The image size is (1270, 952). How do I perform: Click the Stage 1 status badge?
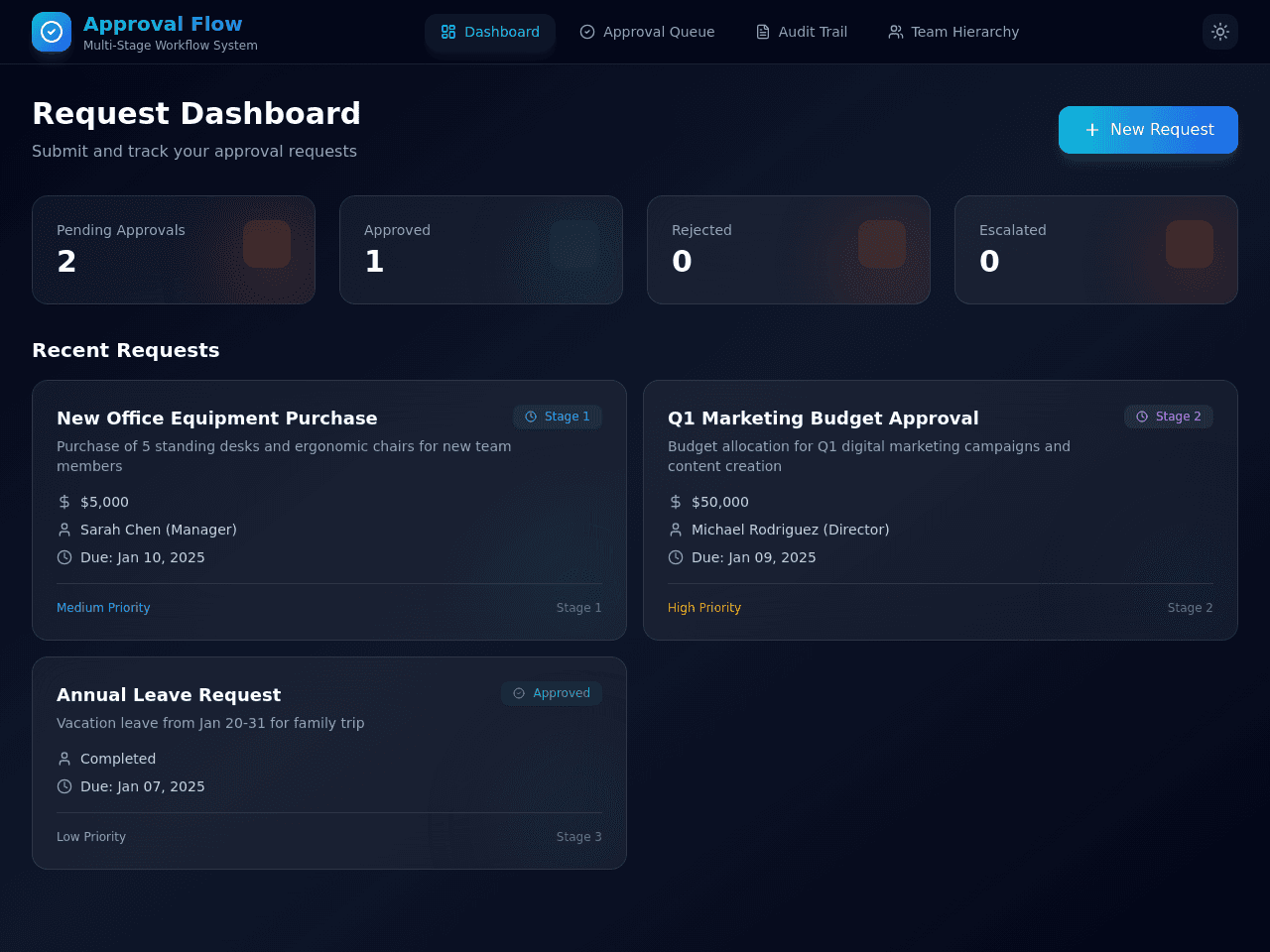click(x=558, y=416)
